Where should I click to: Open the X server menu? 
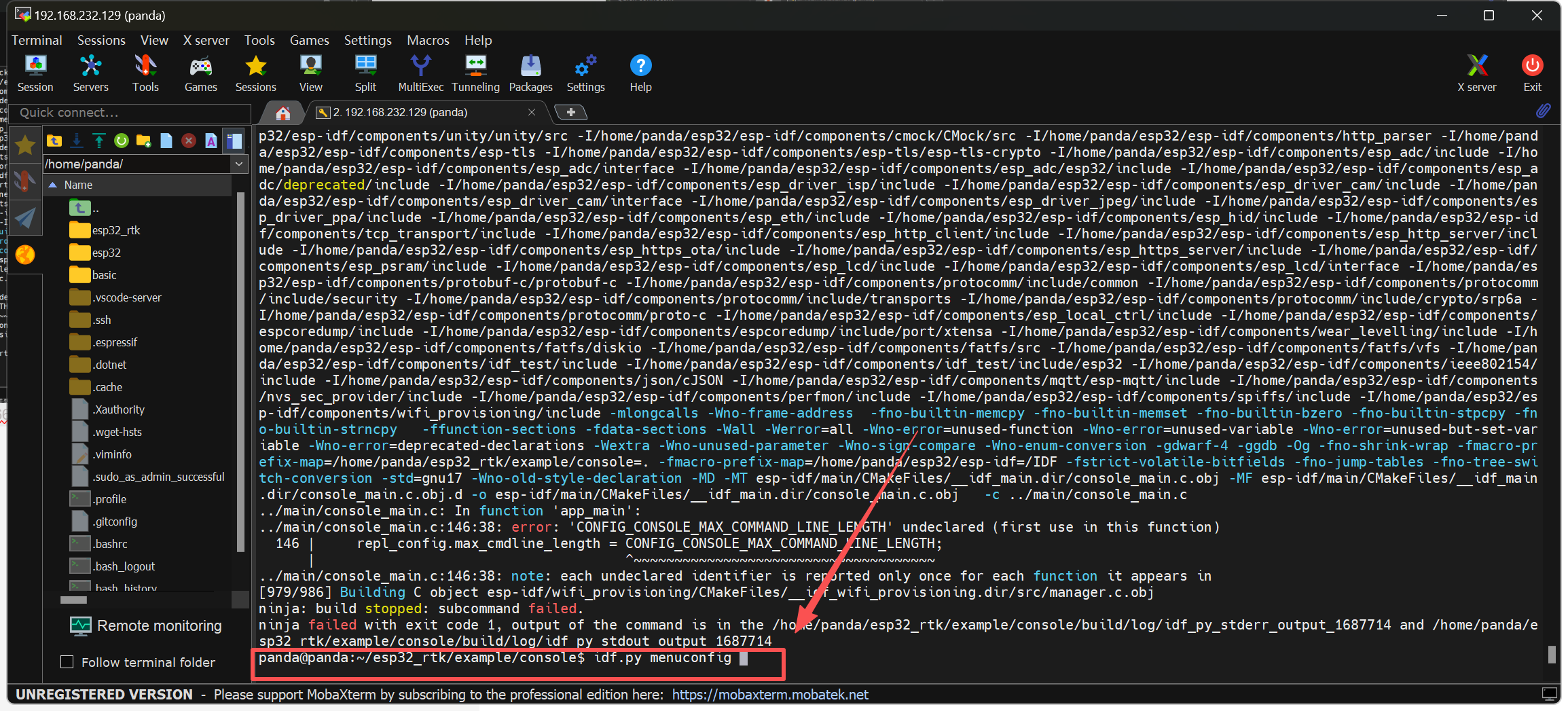tap(206, 40)
